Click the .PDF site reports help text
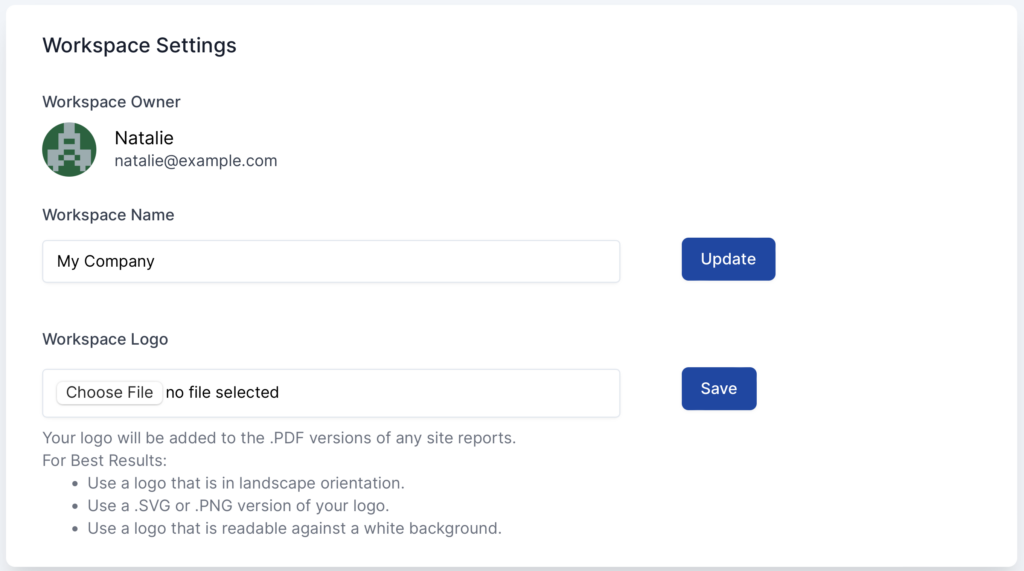The width and height of the screenshot is (1024, 571). coord(279,438)
